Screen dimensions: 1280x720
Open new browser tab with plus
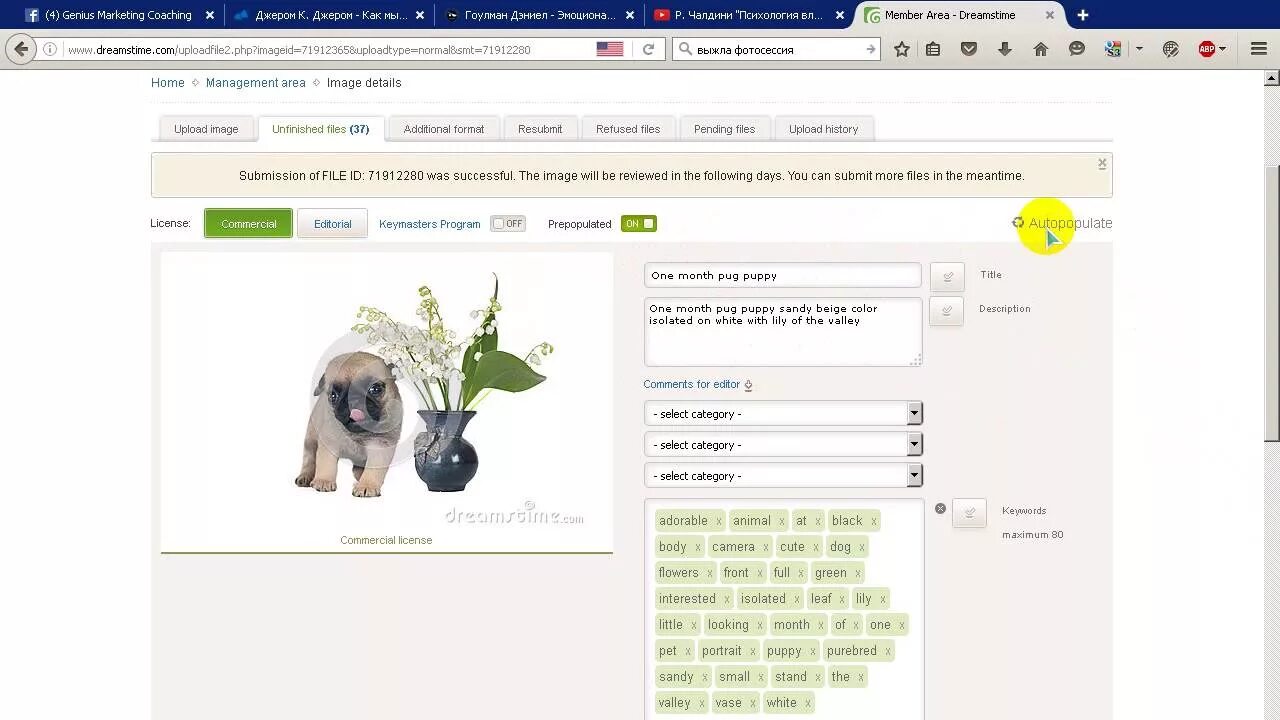tap(1083, 15)
